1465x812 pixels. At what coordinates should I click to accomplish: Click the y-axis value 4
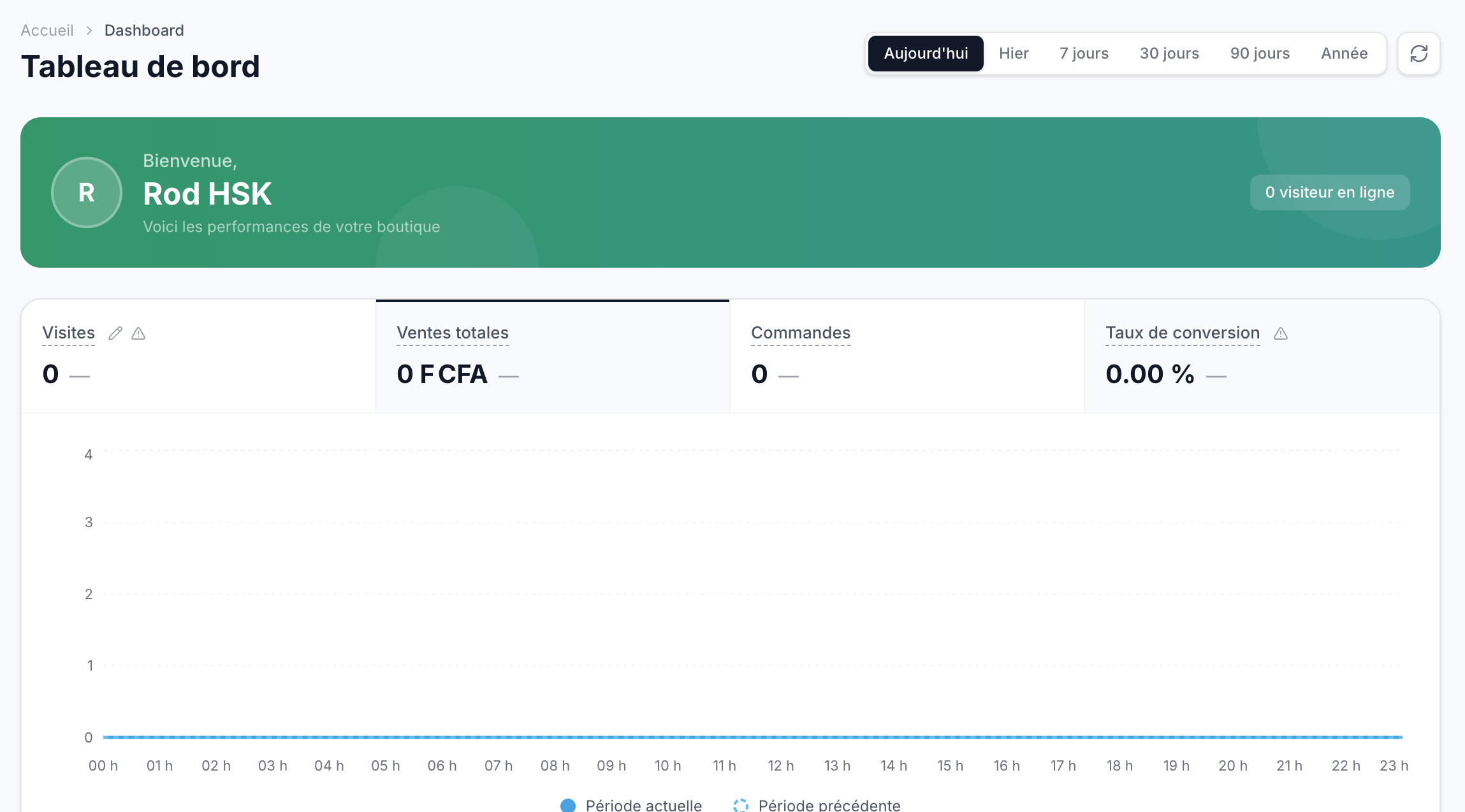[89, 454]
